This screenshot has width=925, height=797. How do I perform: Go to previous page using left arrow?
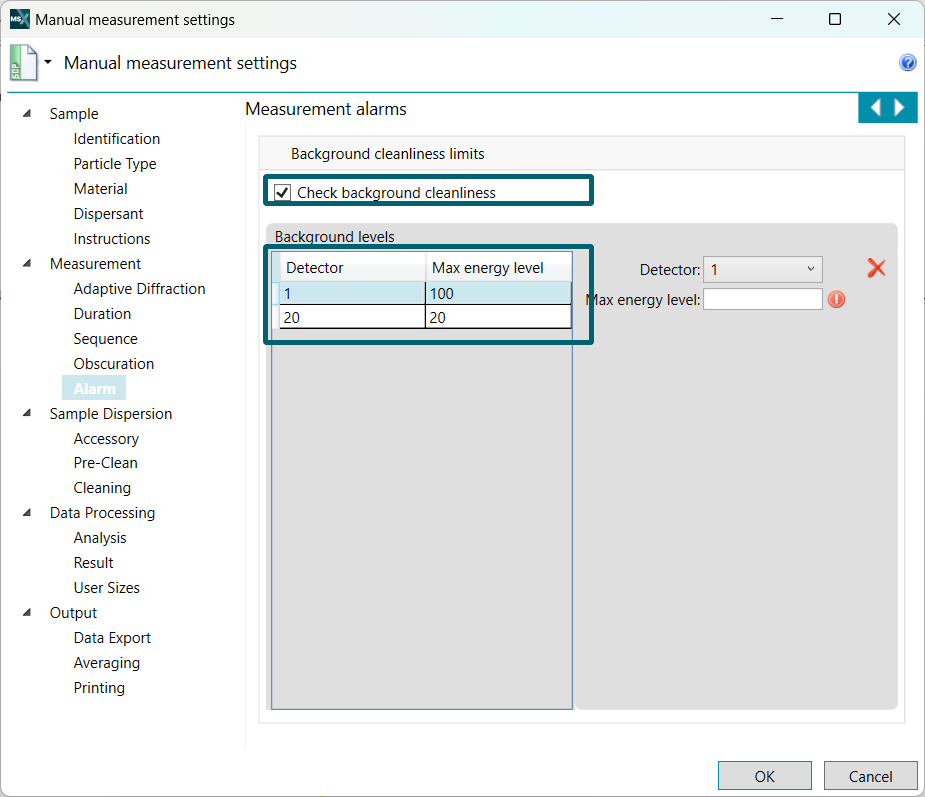875,108
